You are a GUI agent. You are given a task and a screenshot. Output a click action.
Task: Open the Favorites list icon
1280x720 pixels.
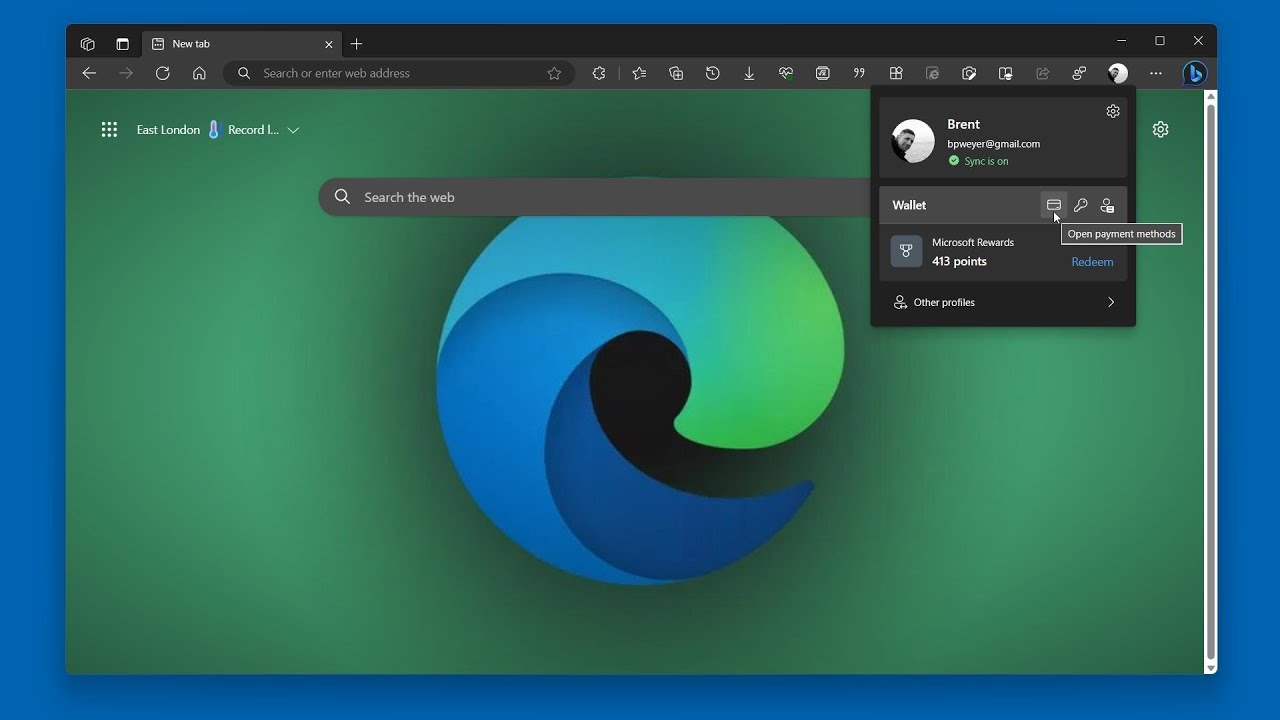pyautogui.click(x=640, y=73)
